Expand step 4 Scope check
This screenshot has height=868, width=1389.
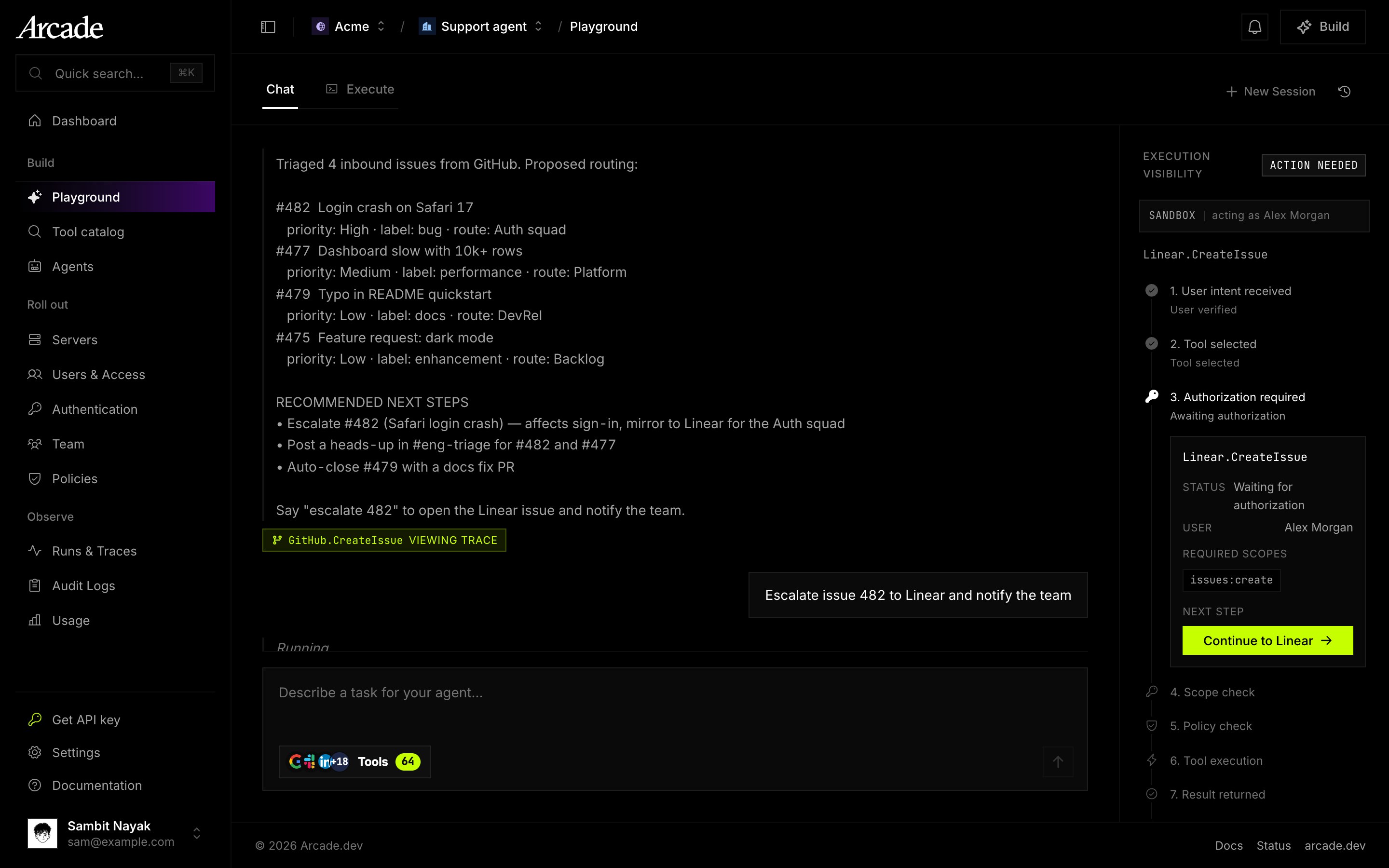[1212, 692]
